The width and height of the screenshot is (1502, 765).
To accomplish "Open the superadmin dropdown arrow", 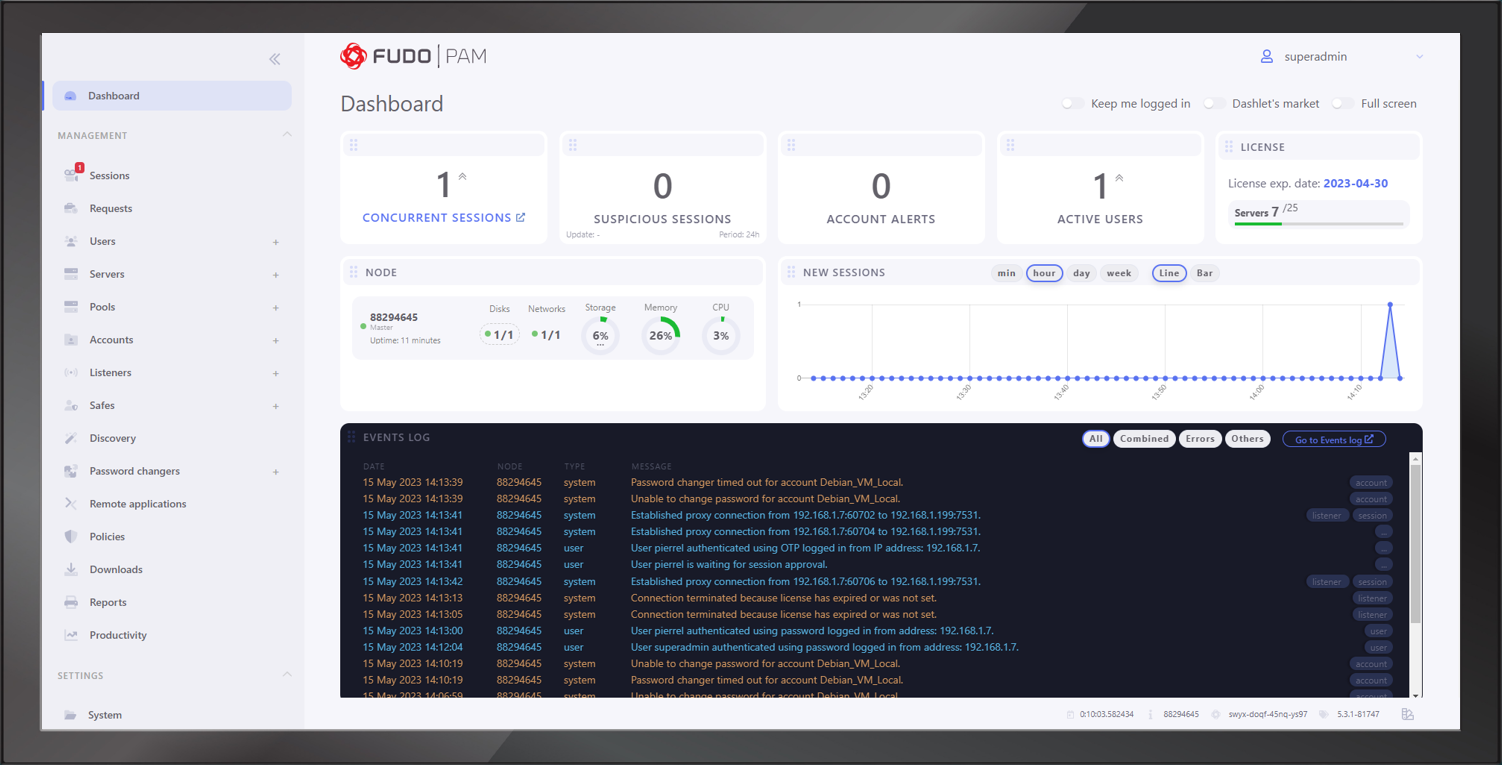I will tap(1419, 57).
